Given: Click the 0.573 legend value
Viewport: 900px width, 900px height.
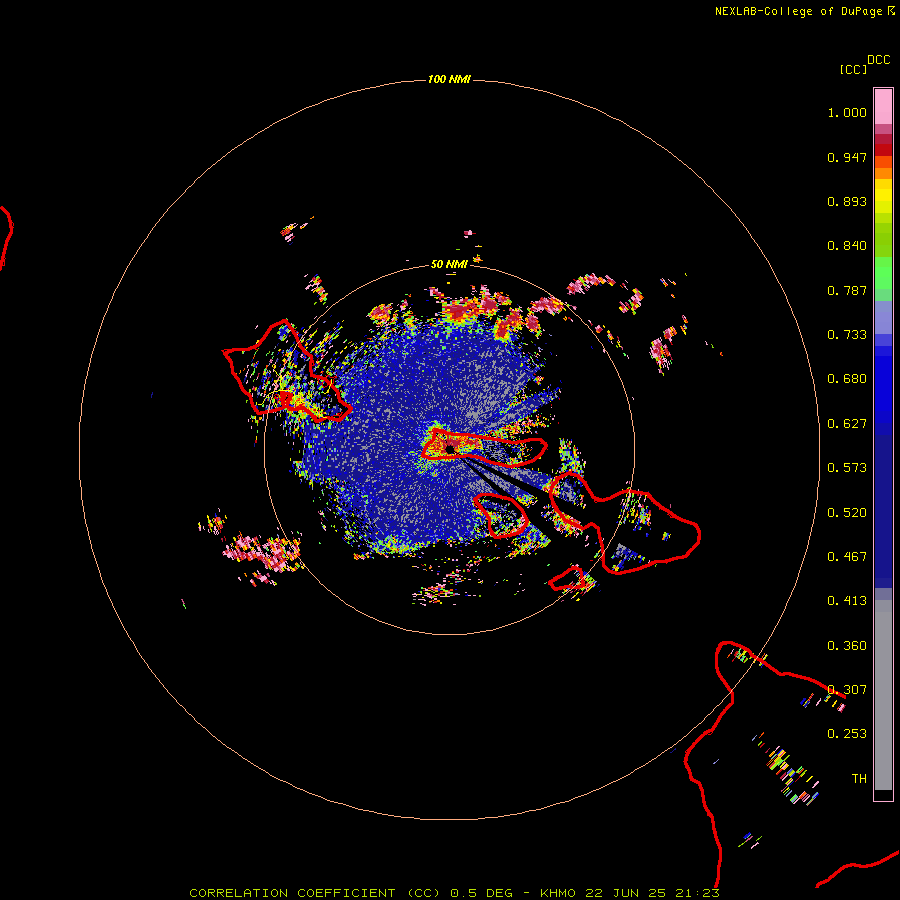Looking at the screenshot, I should (x=847, y=468).
